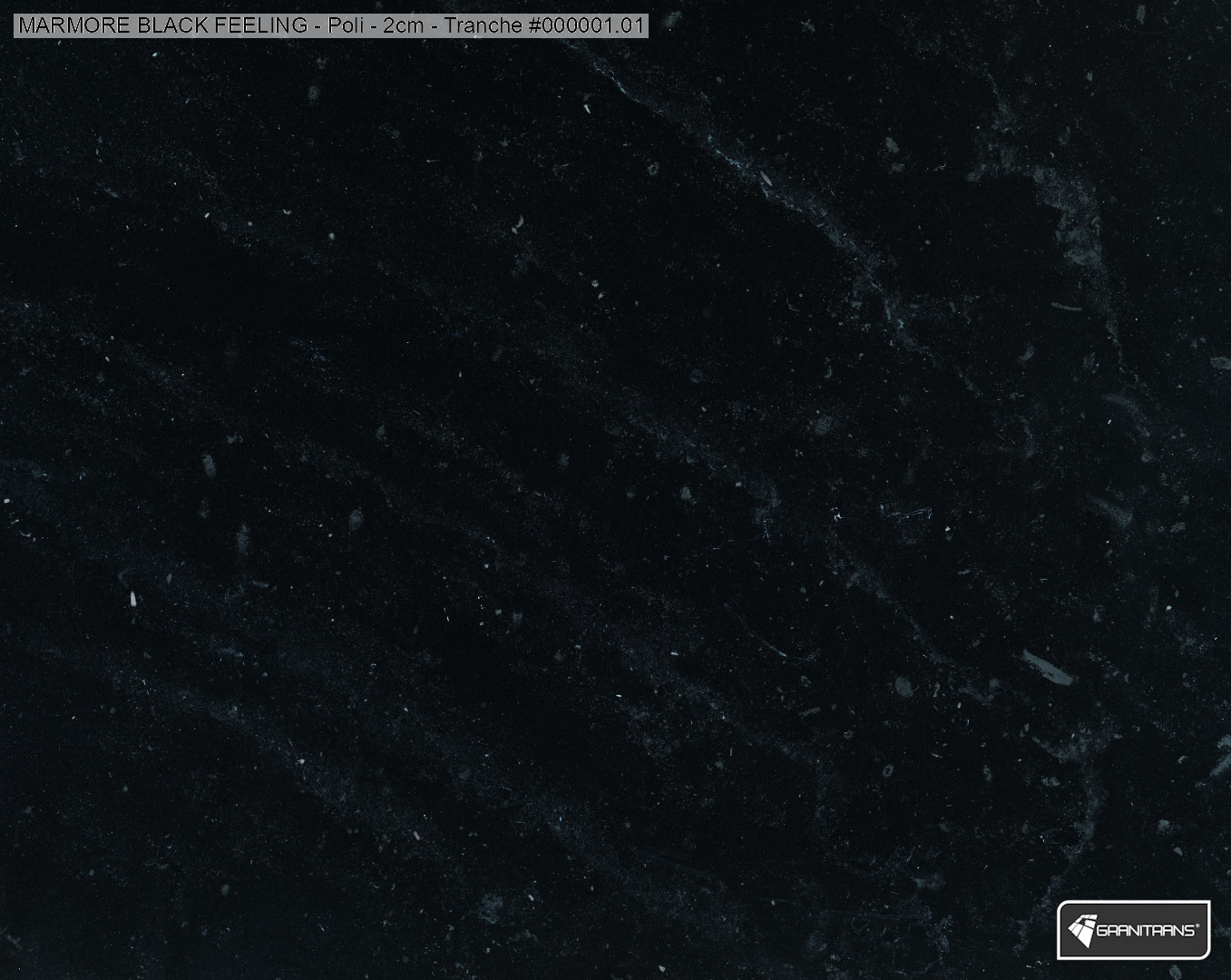Click the large grey elongated fragment above the logo
This screenshot has width=1231, height=980.
1047,668
